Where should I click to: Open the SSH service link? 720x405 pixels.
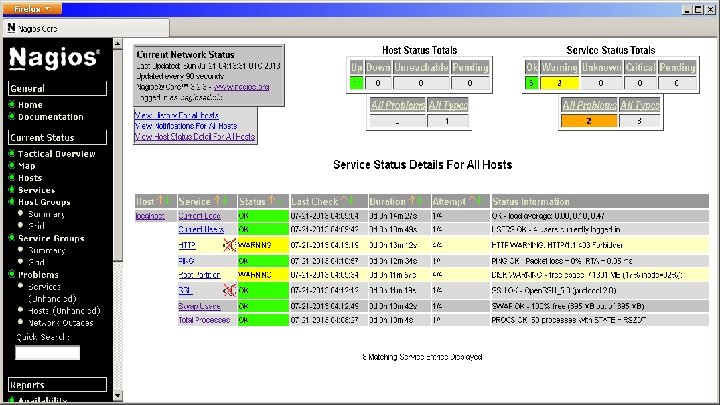(186, 290)
